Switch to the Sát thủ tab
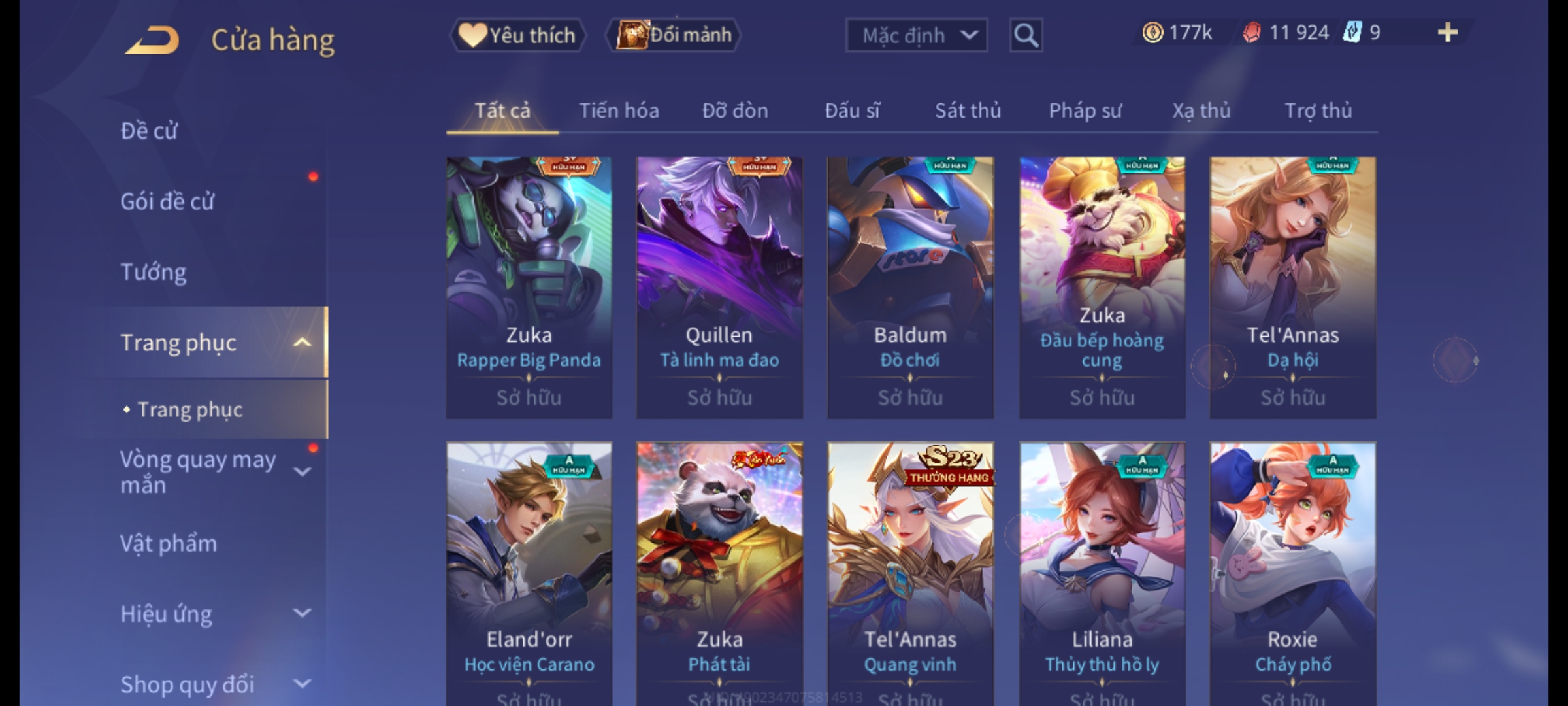The width and height of the screenshot is (1568, 706). click(968, 110)
